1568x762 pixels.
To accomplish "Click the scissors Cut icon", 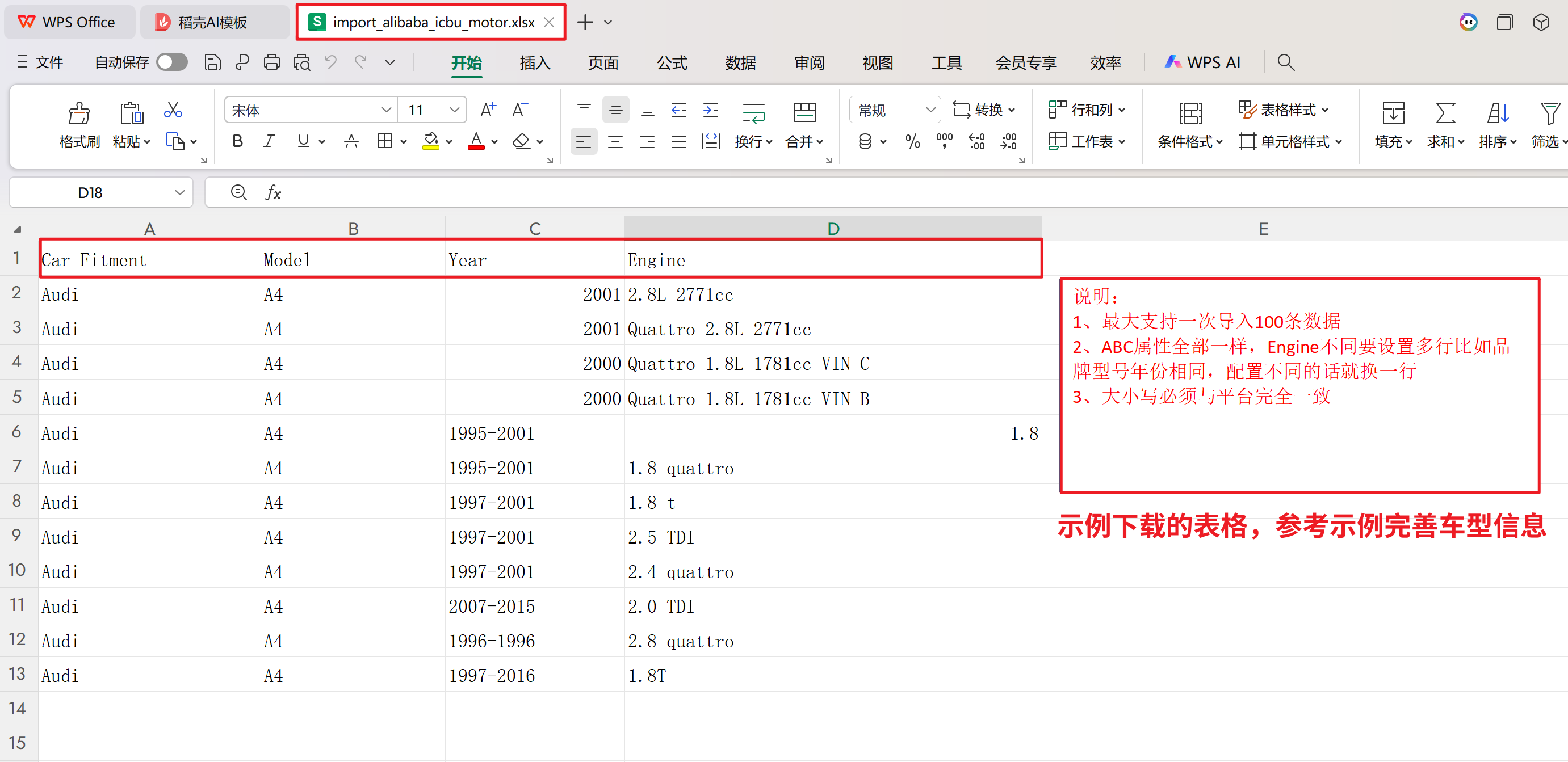I will 173,110.
